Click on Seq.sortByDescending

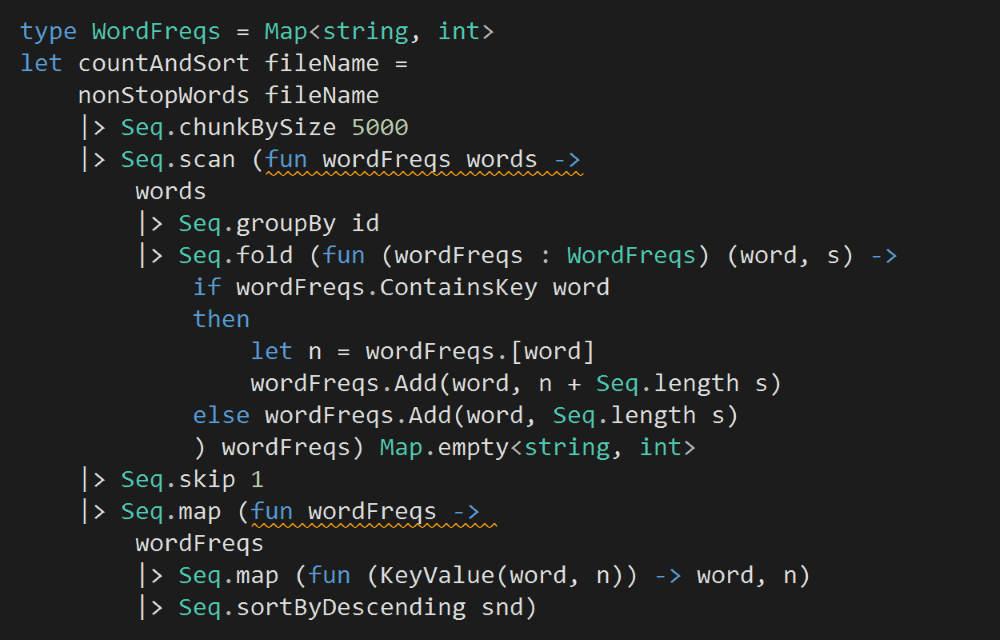322,607
